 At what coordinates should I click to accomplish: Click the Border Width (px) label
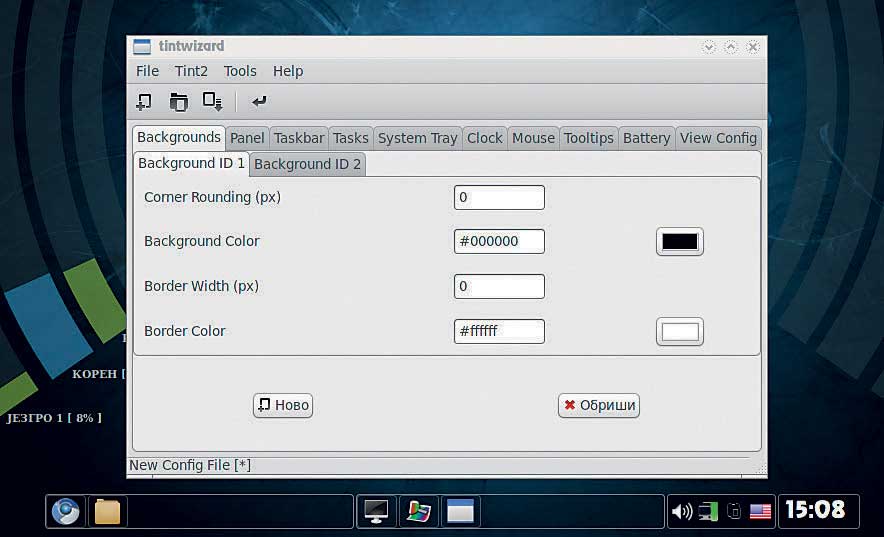[x=201, y=286]
